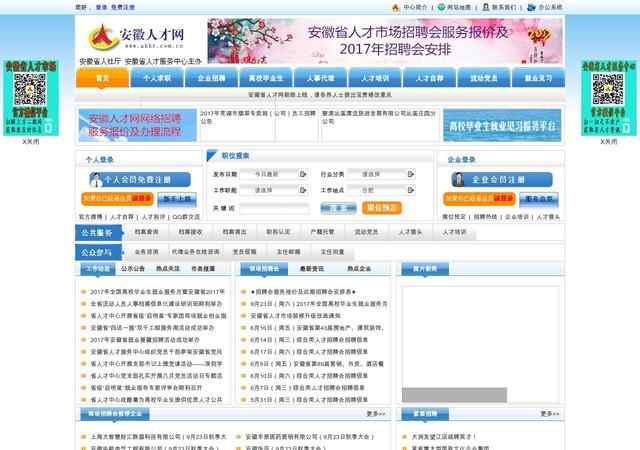Open 更多>> link in 现场招聘会 section
Image resolution: width=640 pixels, height=450 pixels.
[377, 413]
